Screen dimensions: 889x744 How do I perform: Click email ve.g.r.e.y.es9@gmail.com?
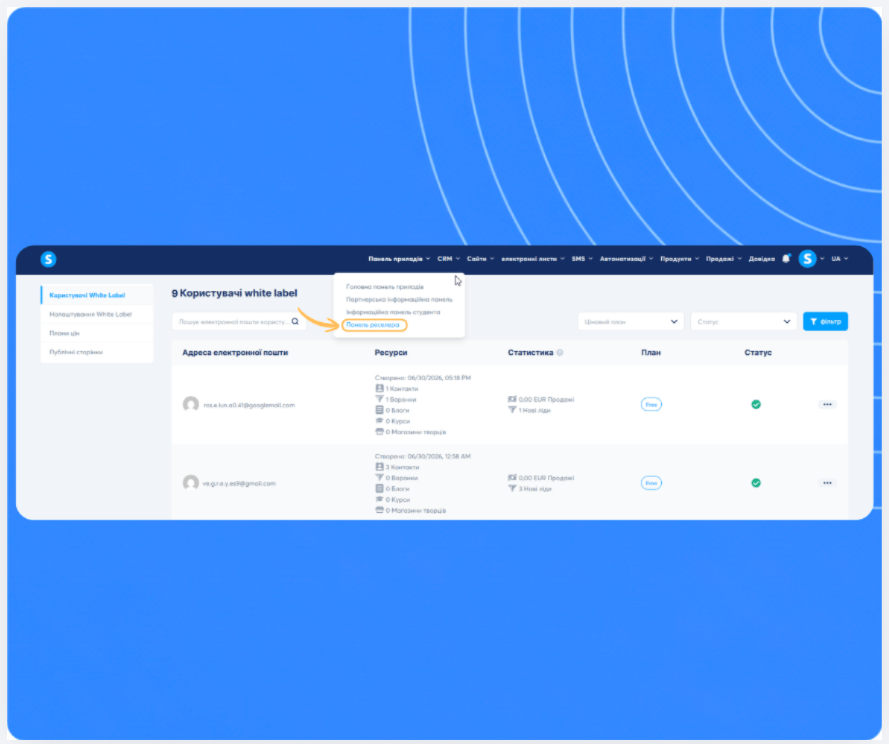[239, 484]
